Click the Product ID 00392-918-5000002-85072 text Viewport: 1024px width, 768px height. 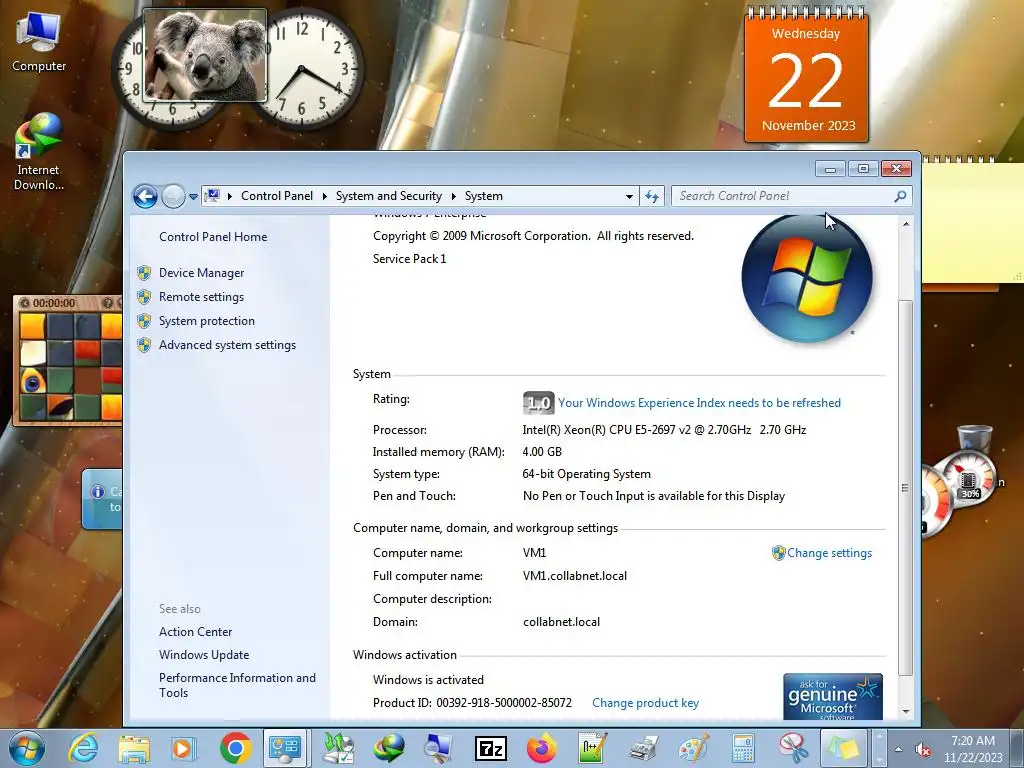[x=472, y=703]
